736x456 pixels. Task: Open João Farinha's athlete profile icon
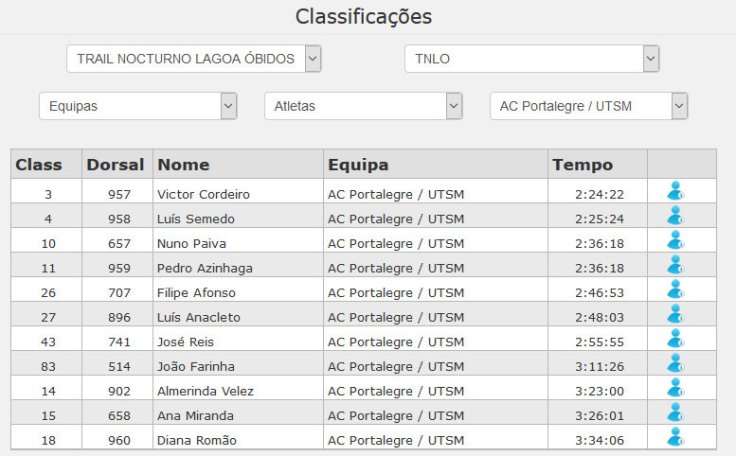pyautogui.click(x=675, y=363)
